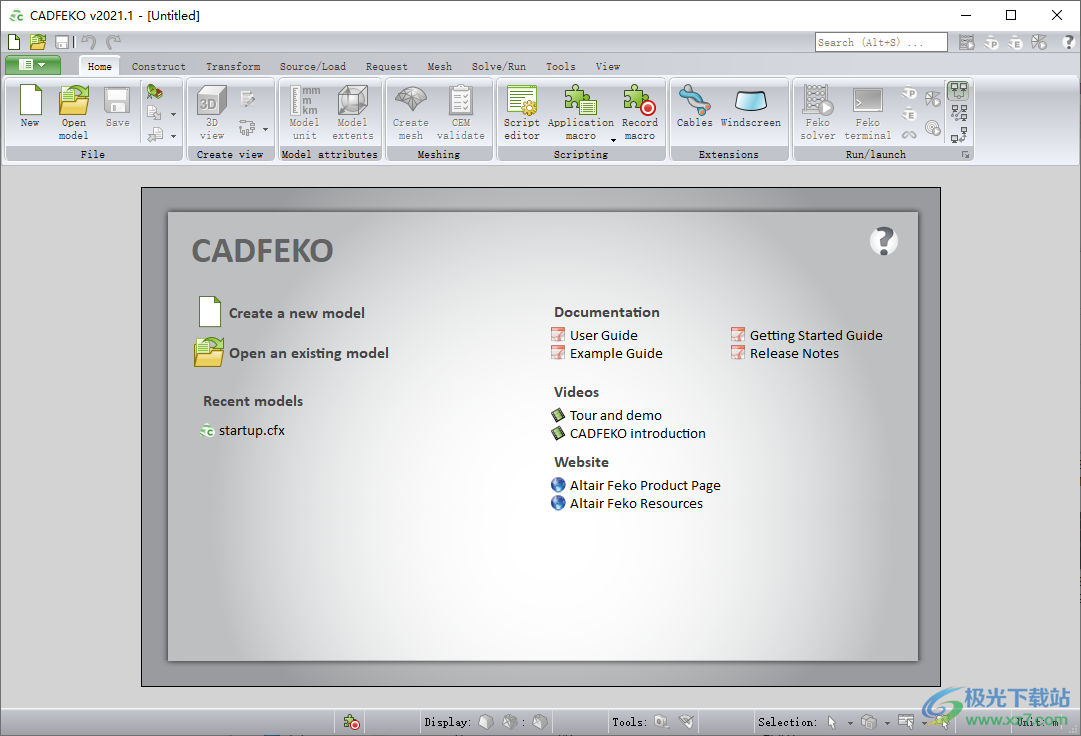Click the Feko solver icon beside search box
Screen dimensions: 1081x736
967,42
